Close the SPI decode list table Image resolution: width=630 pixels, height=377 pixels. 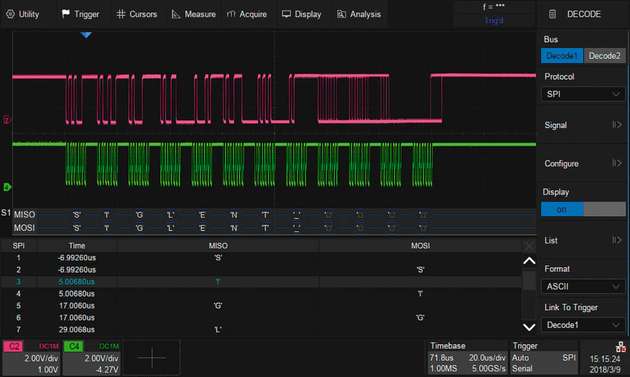[529, 246]
